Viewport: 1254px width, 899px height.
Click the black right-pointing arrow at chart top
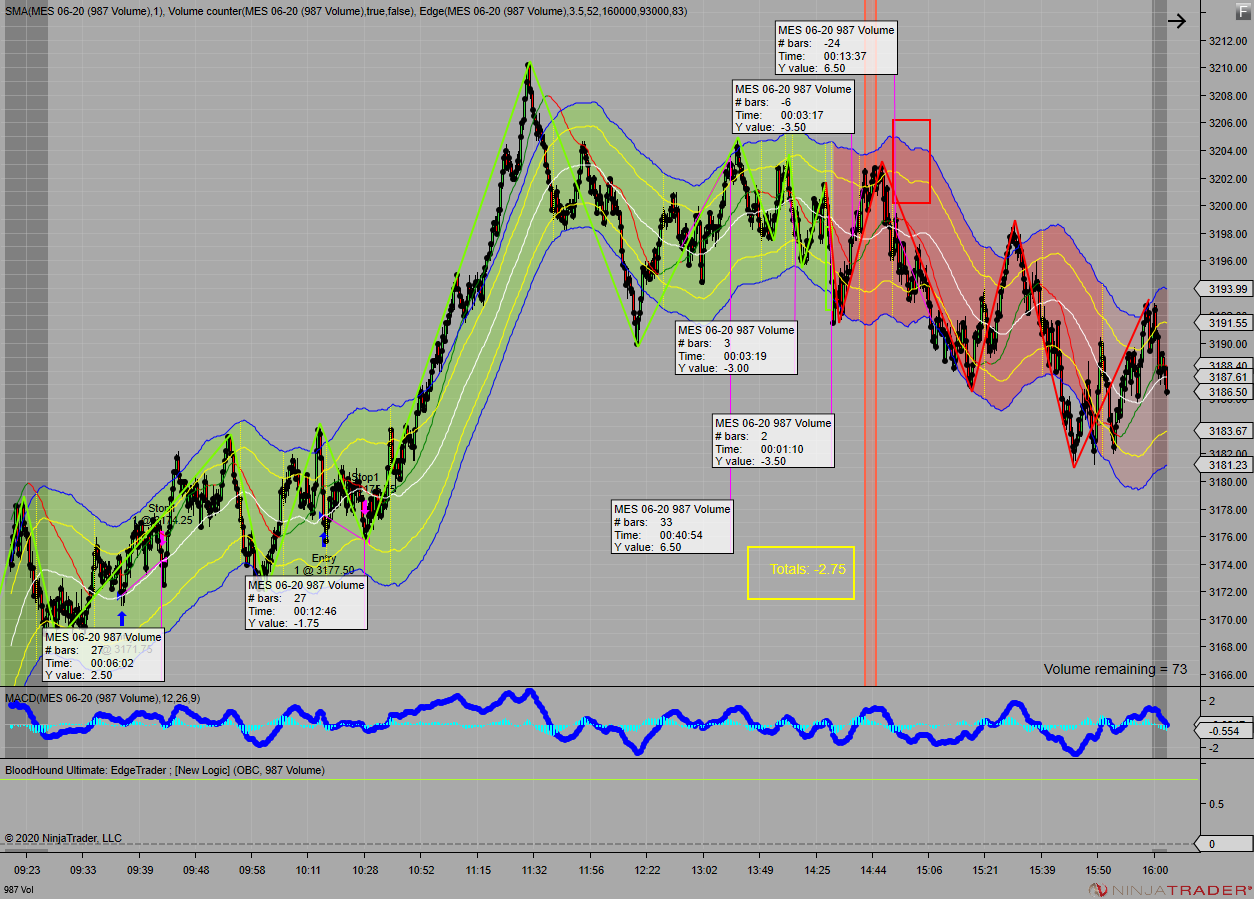coord(1177,20)
